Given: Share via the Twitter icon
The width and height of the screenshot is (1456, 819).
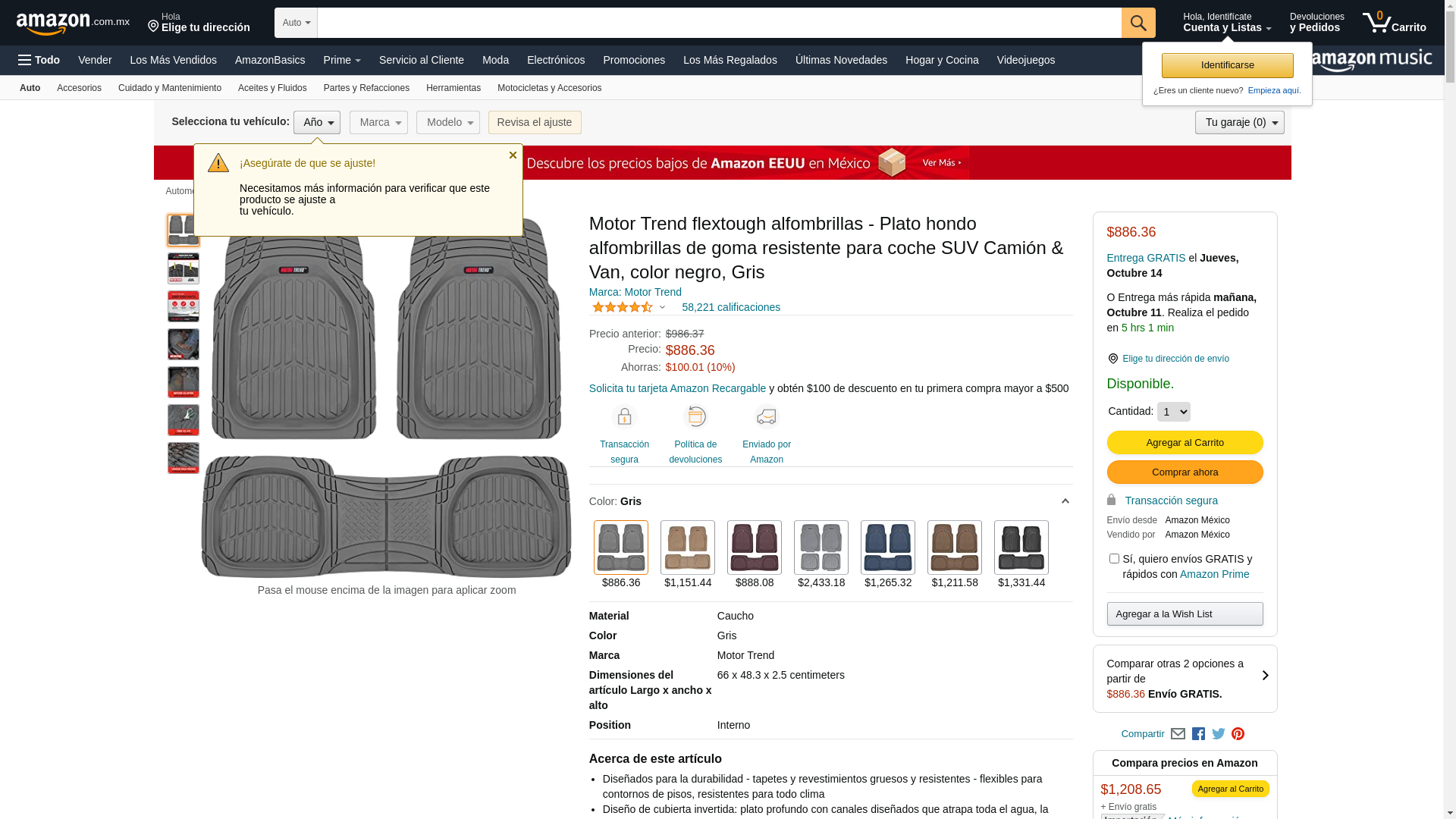Looking at the screenshot, I should click(x=1218, y=734).
